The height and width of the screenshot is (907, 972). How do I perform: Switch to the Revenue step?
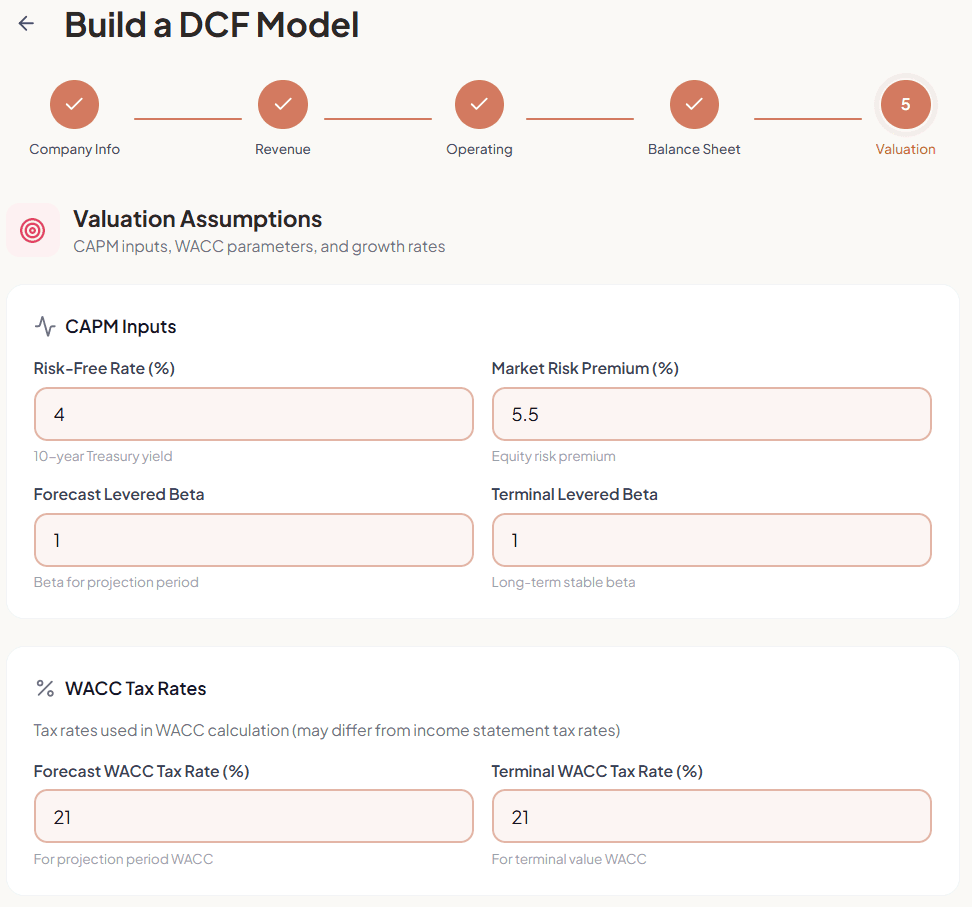(x=283, y=148)
